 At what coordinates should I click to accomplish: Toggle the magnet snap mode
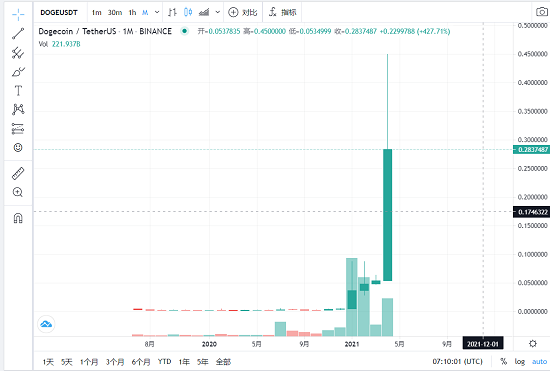(x=18, y=218)
